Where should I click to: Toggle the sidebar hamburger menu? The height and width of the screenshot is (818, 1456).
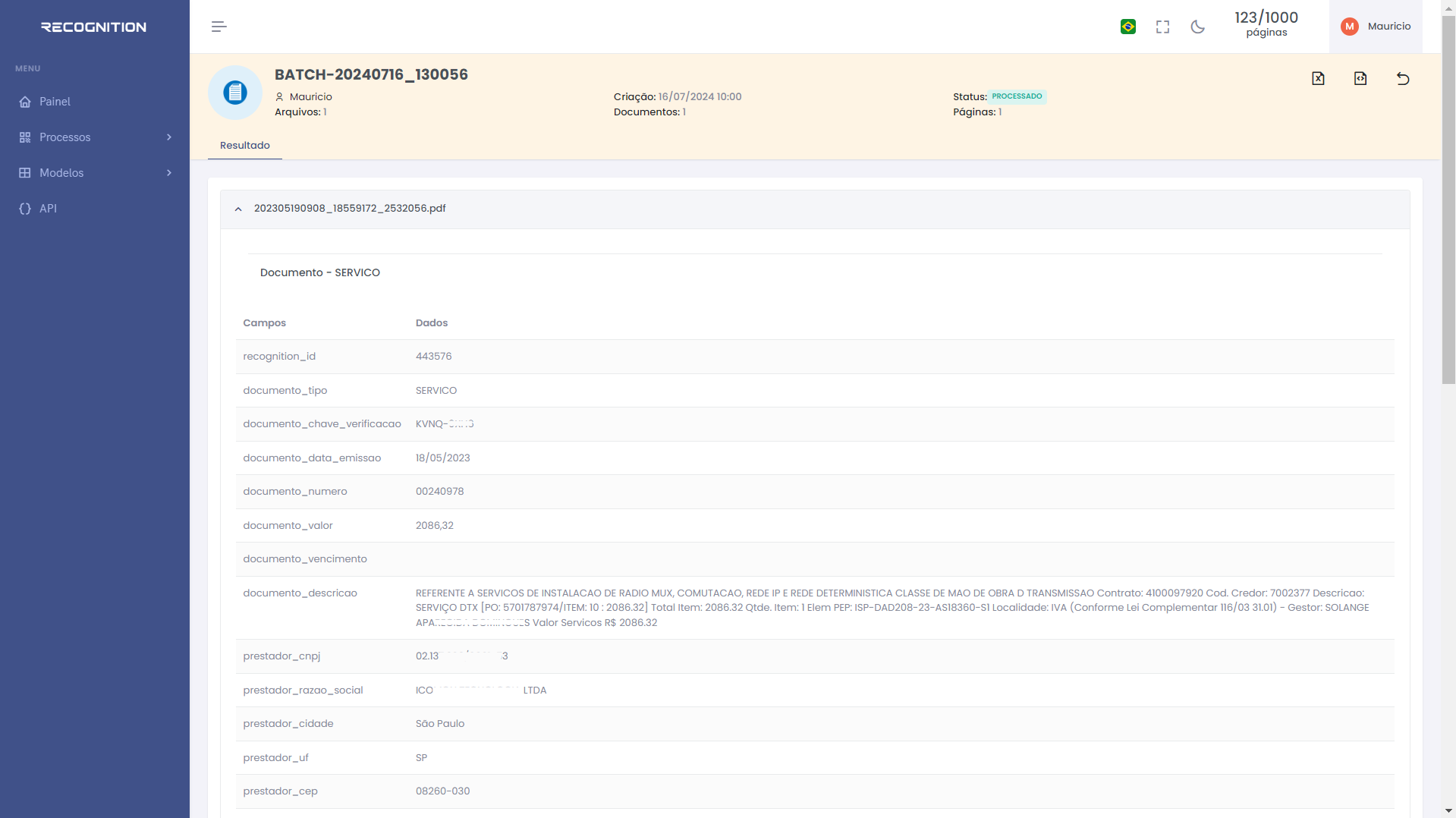(x=219, y=27)
